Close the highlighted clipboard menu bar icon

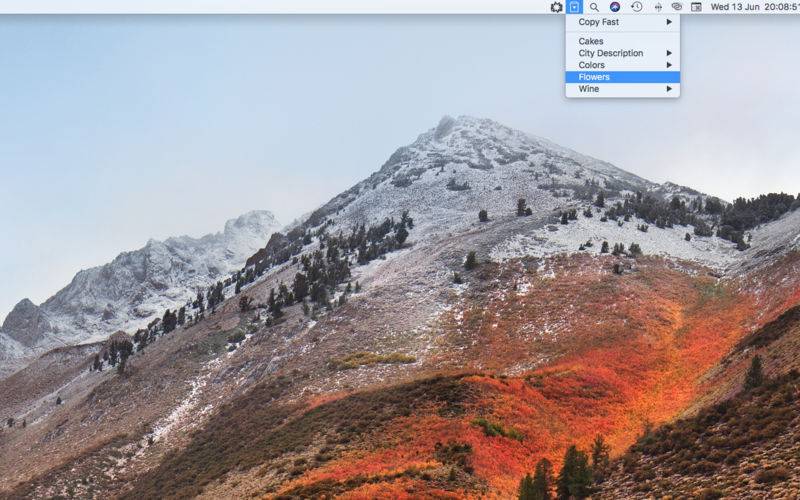click(574, 7)
